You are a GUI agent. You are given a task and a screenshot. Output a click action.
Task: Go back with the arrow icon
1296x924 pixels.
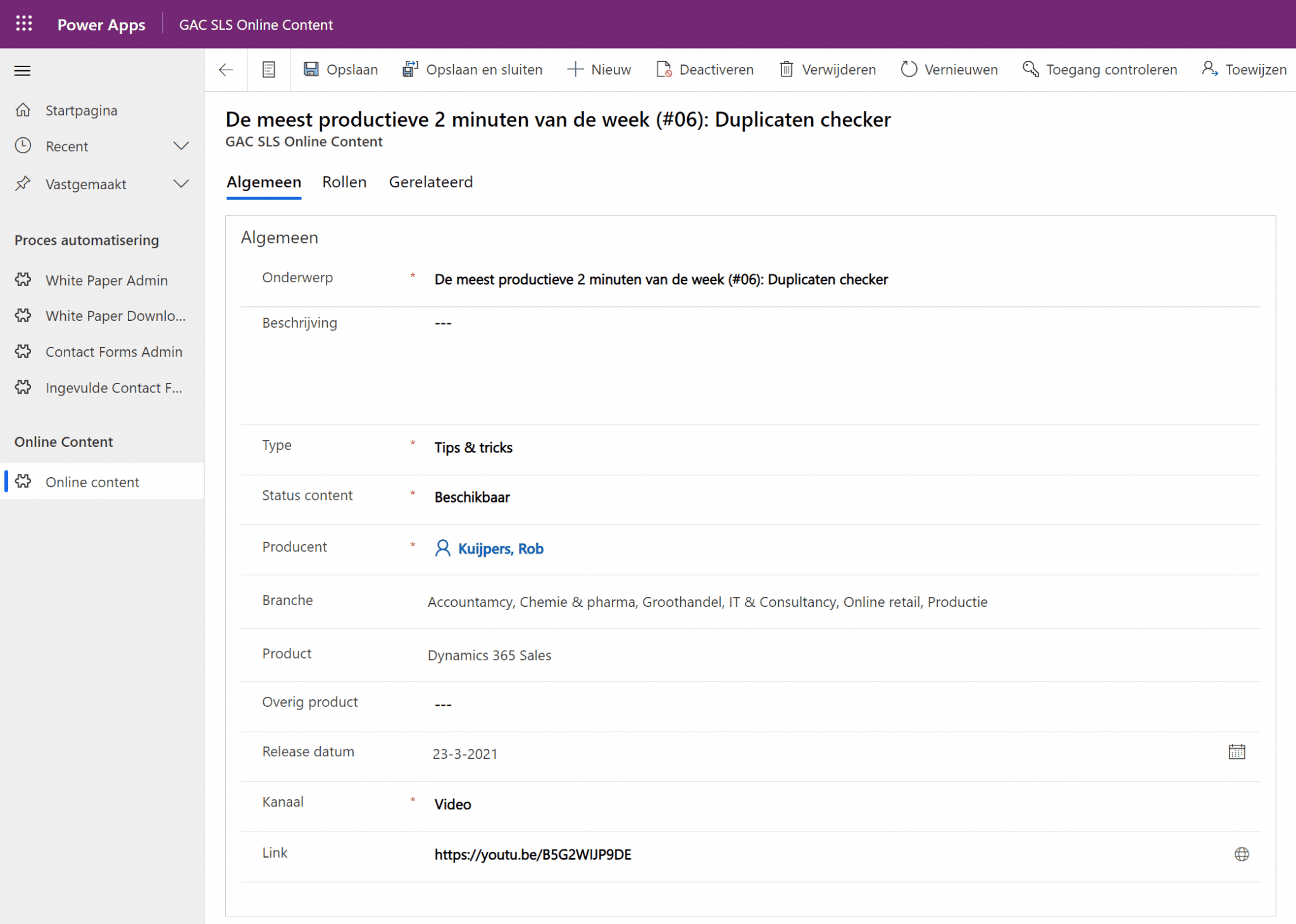pos(226,70)
